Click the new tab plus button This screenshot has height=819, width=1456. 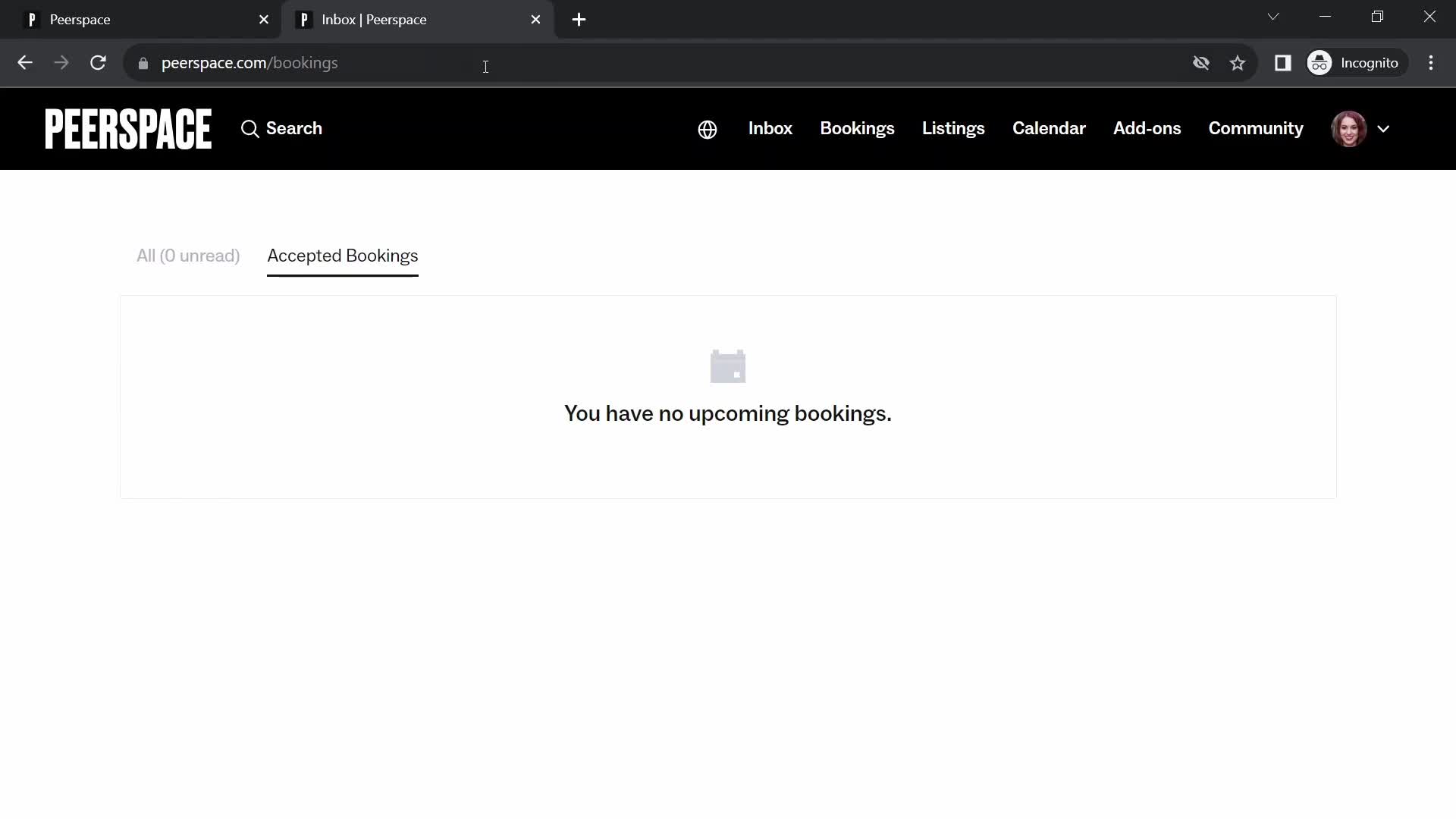pos(579,20)
